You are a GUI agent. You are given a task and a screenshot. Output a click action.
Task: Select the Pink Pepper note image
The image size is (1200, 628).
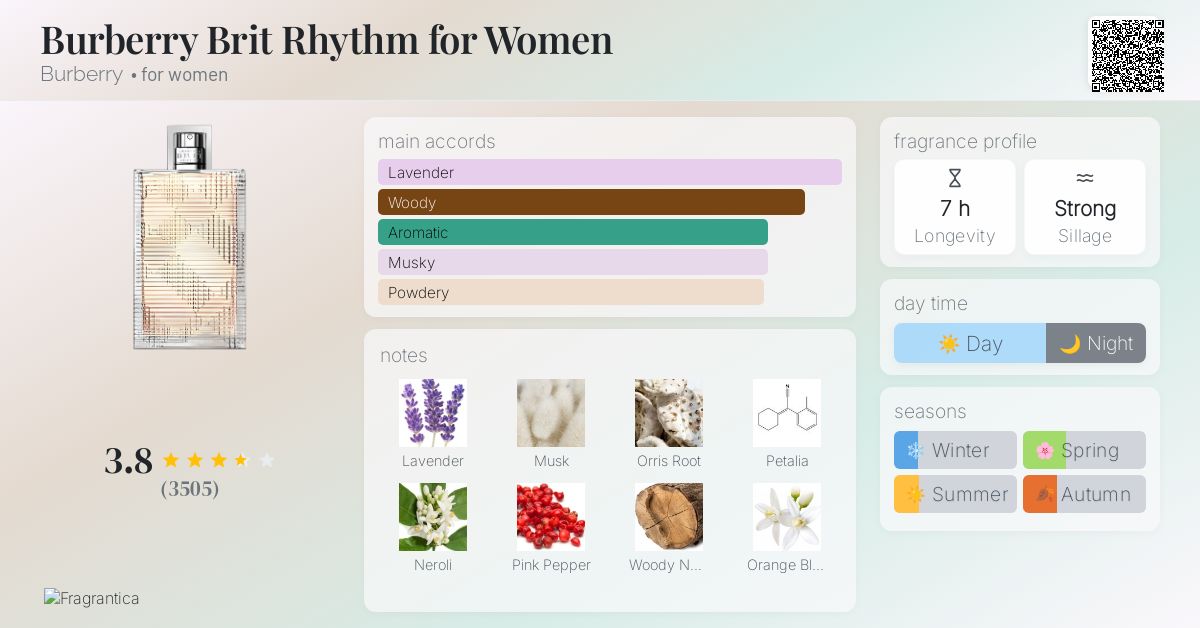coord(550,516)
